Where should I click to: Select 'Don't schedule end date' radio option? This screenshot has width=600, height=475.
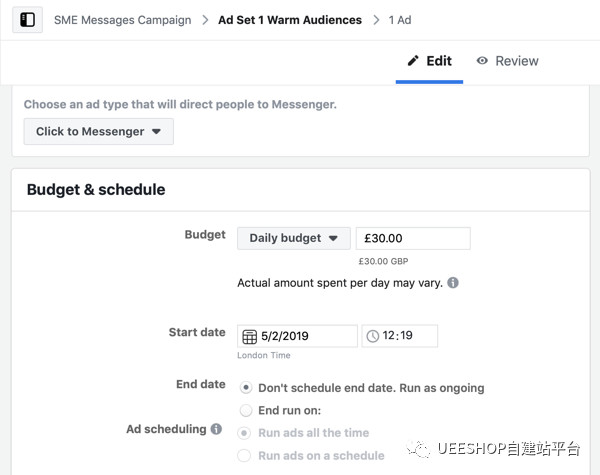[x=246, y=387]
